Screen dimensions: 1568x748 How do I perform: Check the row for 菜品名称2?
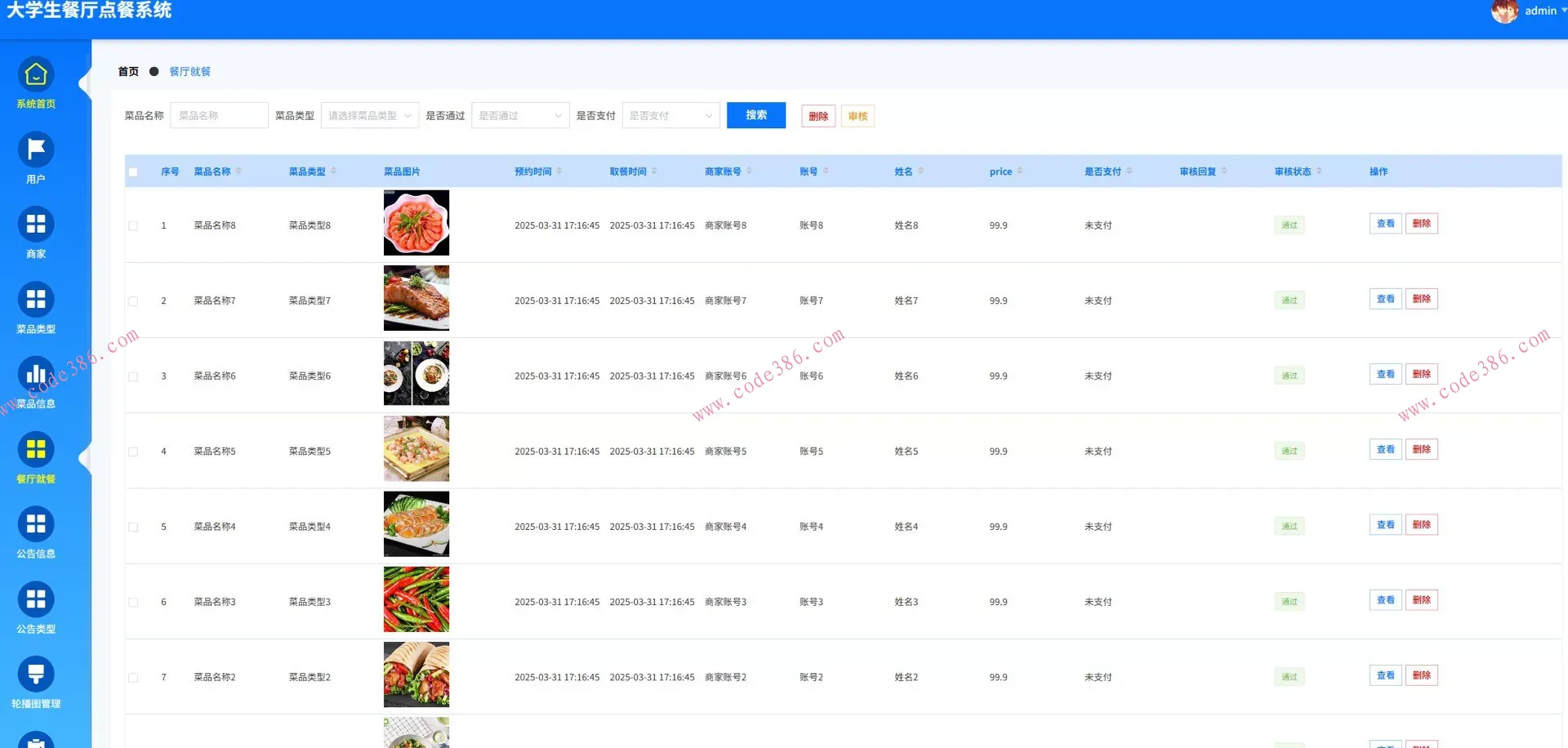coord(133,678)
